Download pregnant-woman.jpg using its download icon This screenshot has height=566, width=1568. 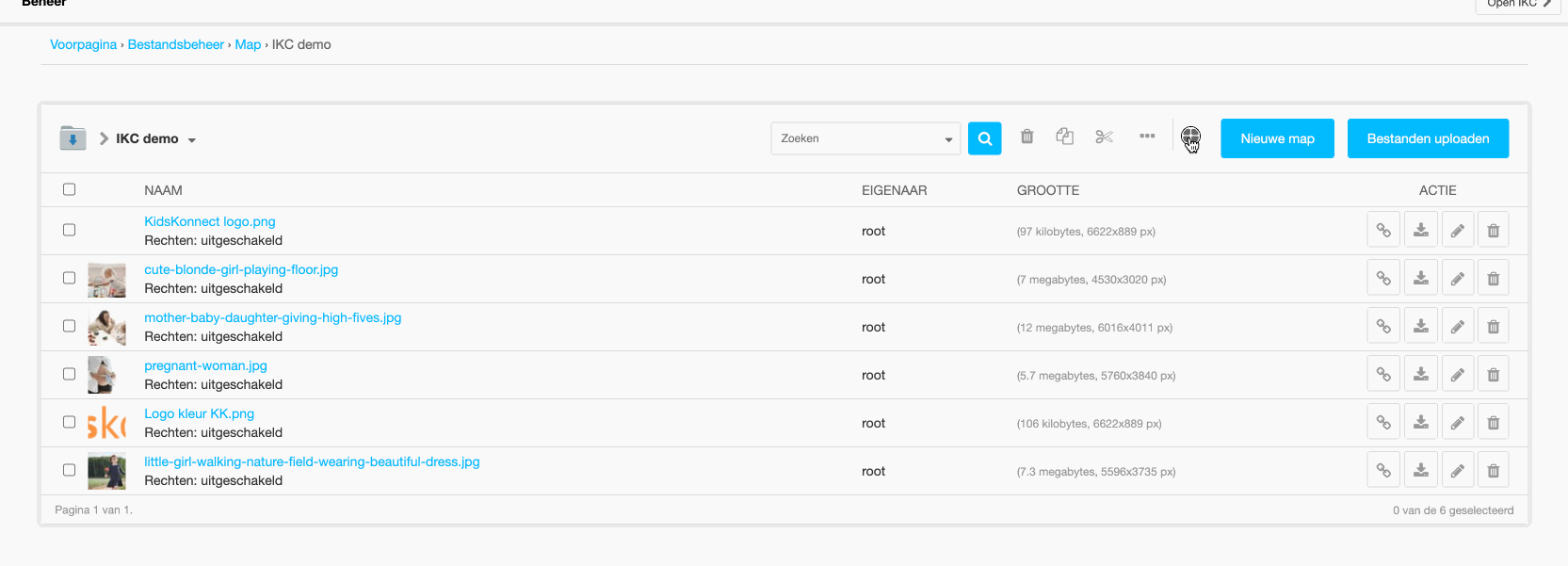pos(1420,375)
